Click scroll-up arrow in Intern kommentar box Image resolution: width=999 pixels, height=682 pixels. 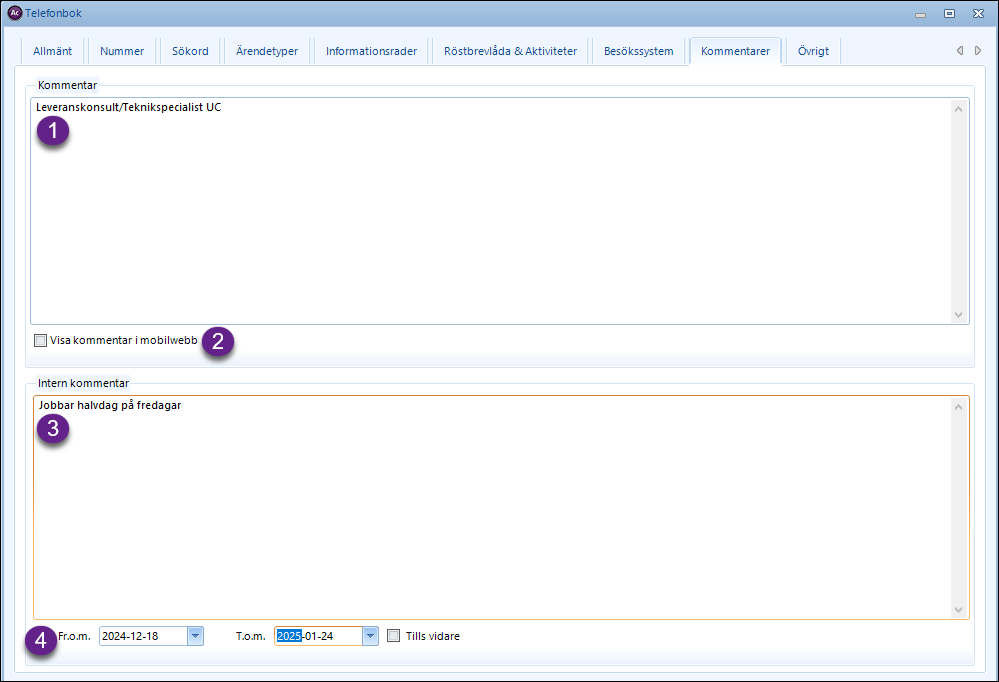(958, 407)
